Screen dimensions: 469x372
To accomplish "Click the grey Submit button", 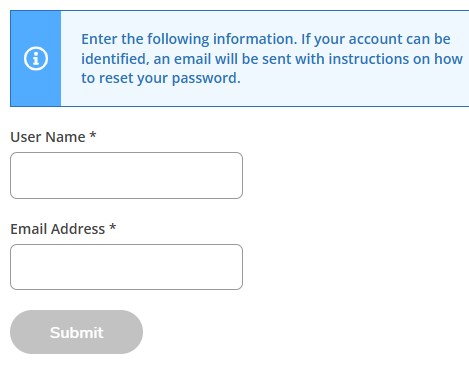I will tap(76, 332).
